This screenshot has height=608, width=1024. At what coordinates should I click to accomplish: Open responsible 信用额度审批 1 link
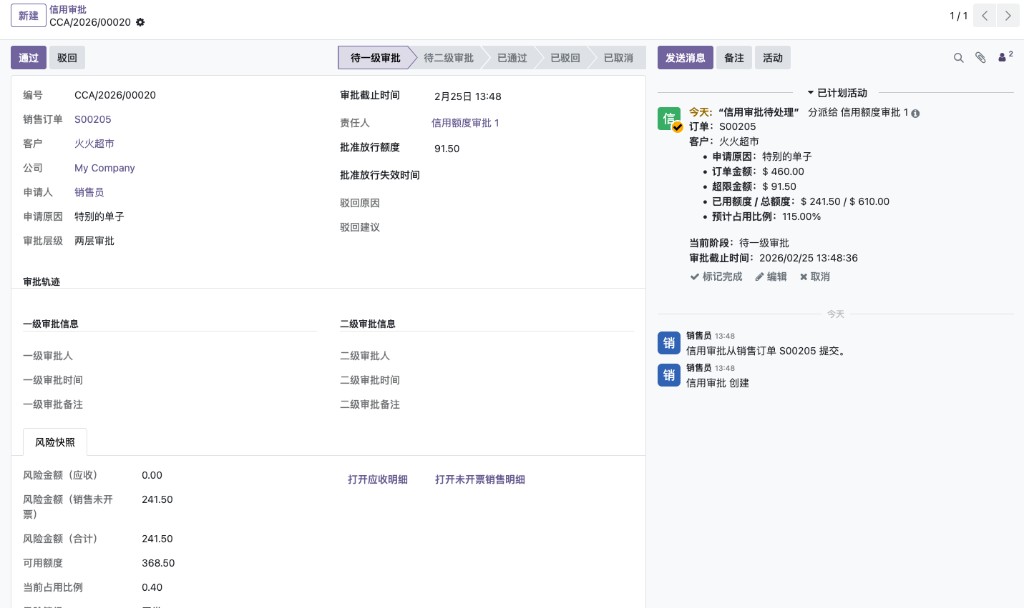465,123
